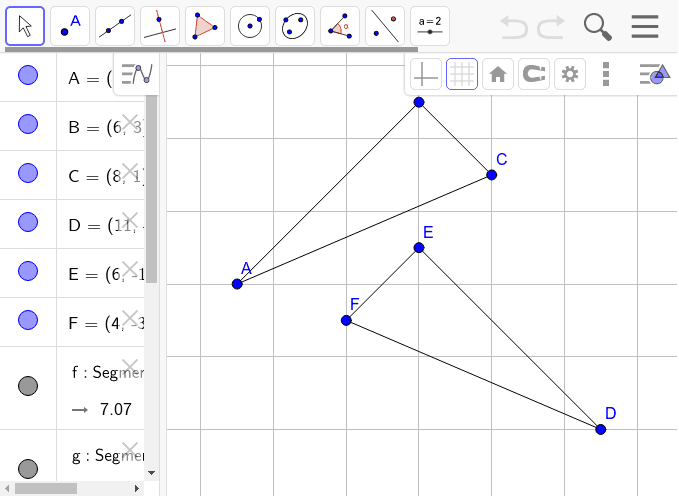
Task: Click the horizontal scrollbar right arrow
Action: coord(137,488)
